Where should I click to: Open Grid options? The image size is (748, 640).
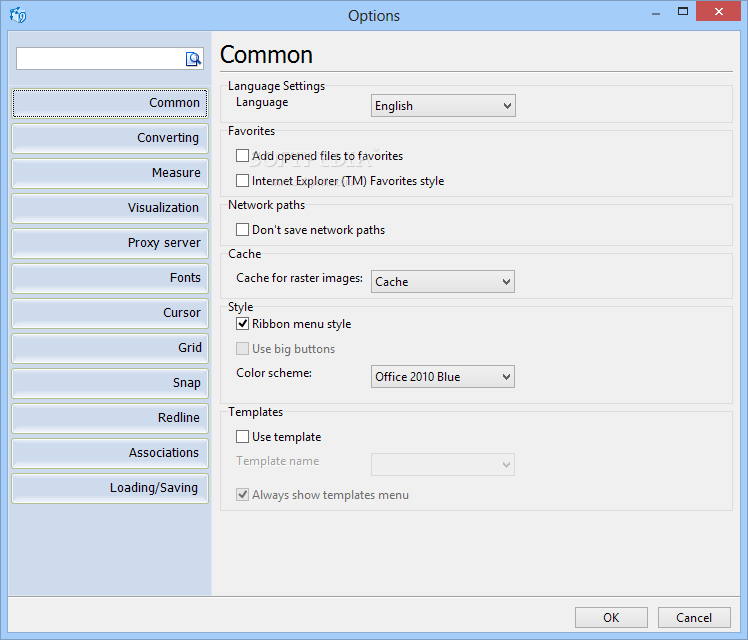(x=110, y=348)
